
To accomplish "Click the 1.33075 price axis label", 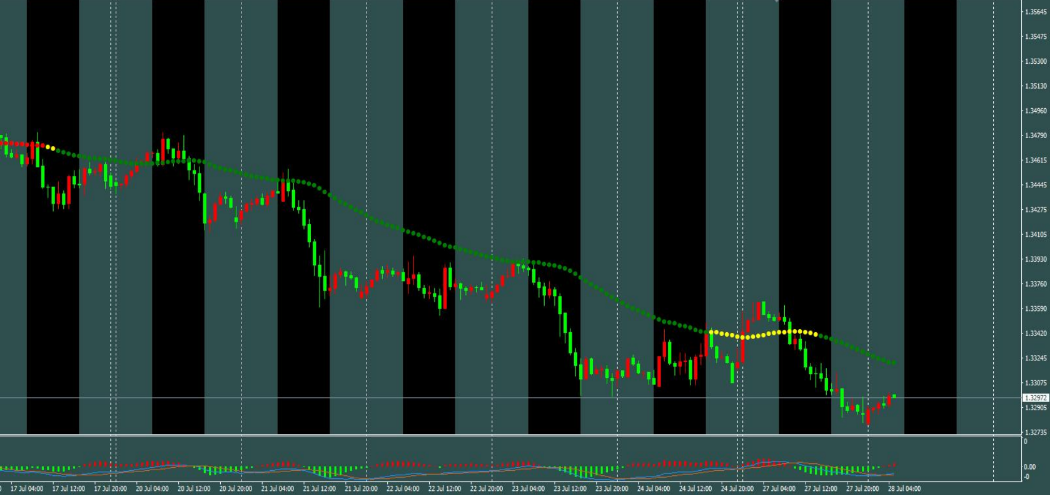I will point(1036,383).
